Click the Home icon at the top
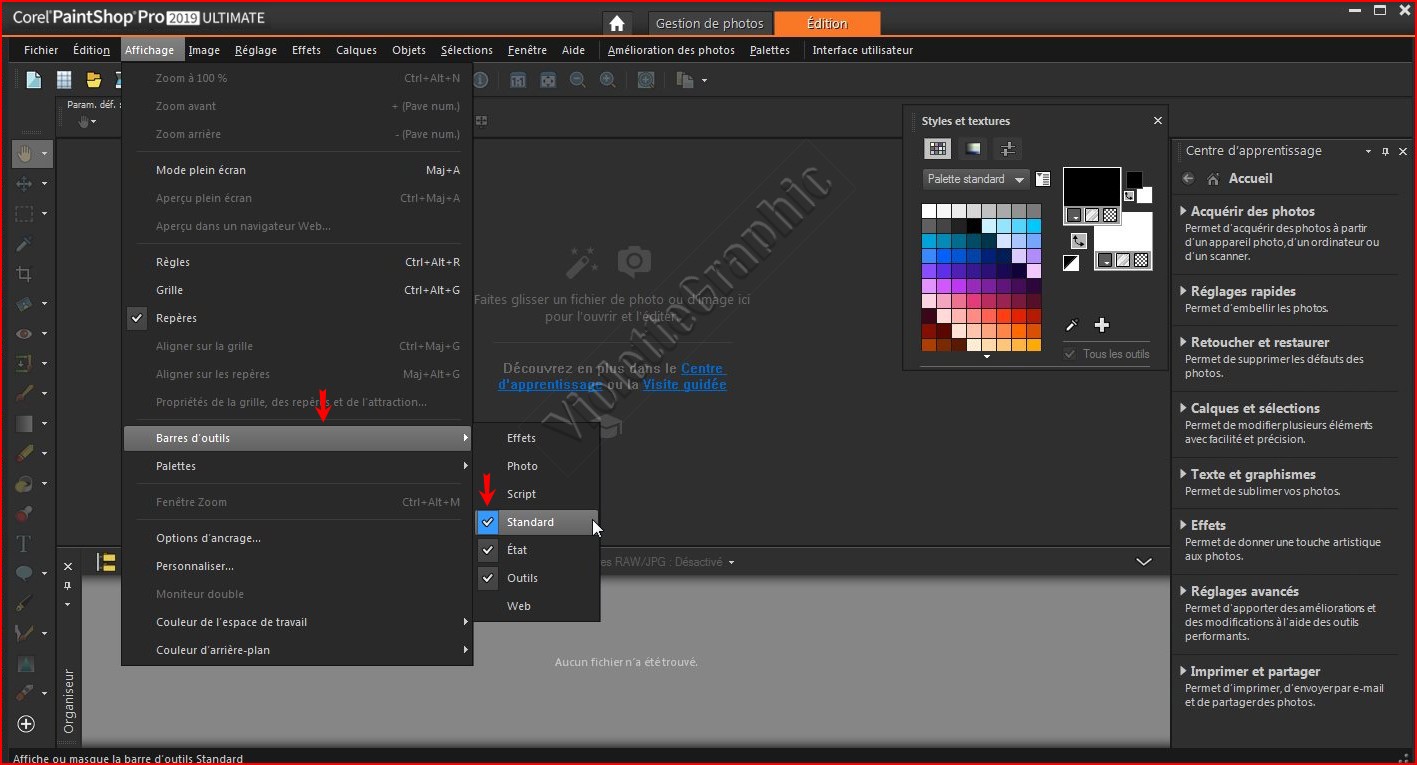 [617, 24]
